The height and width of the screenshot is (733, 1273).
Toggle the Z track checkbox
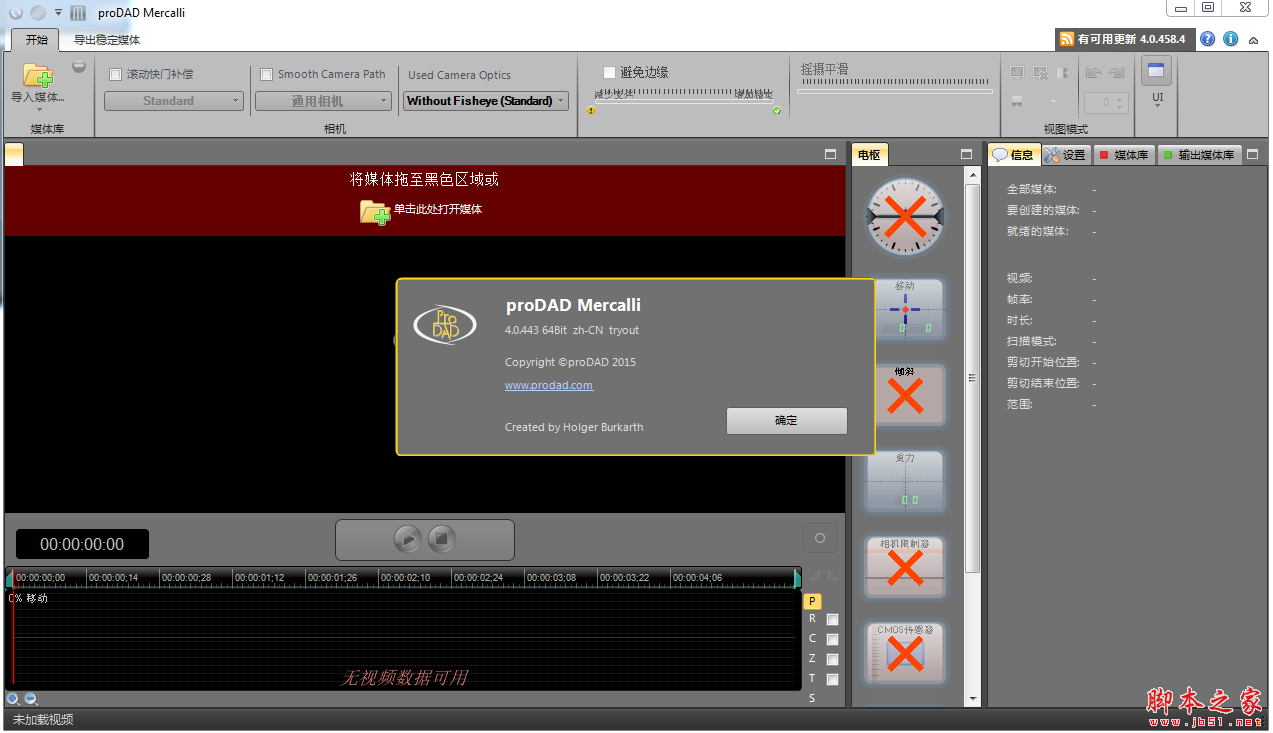click(x=832, y=660)
